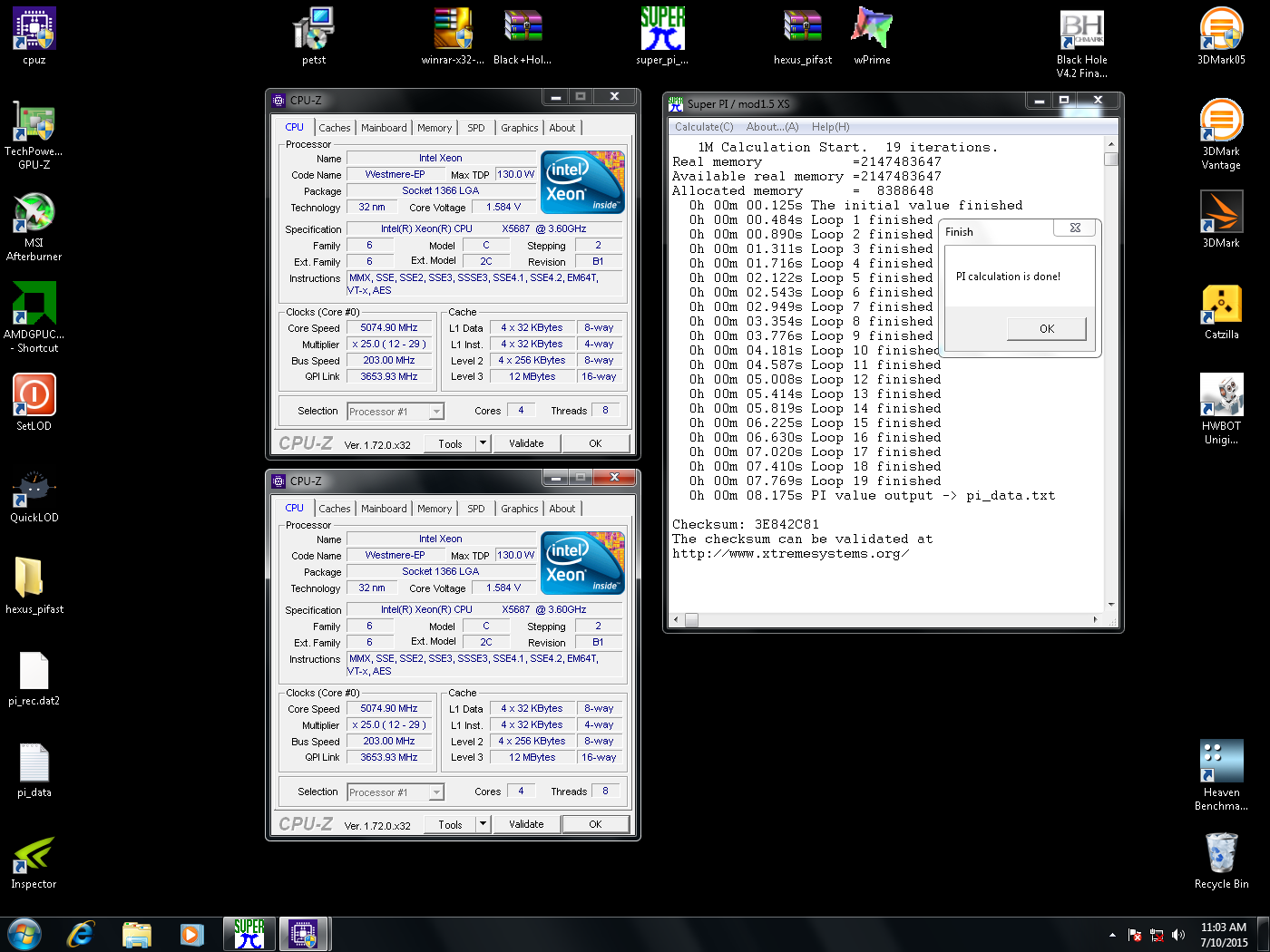This screenshot has height=952, width=1270.
Task: Click Super PI scroll down arrow
Action: click(1110, 605)
